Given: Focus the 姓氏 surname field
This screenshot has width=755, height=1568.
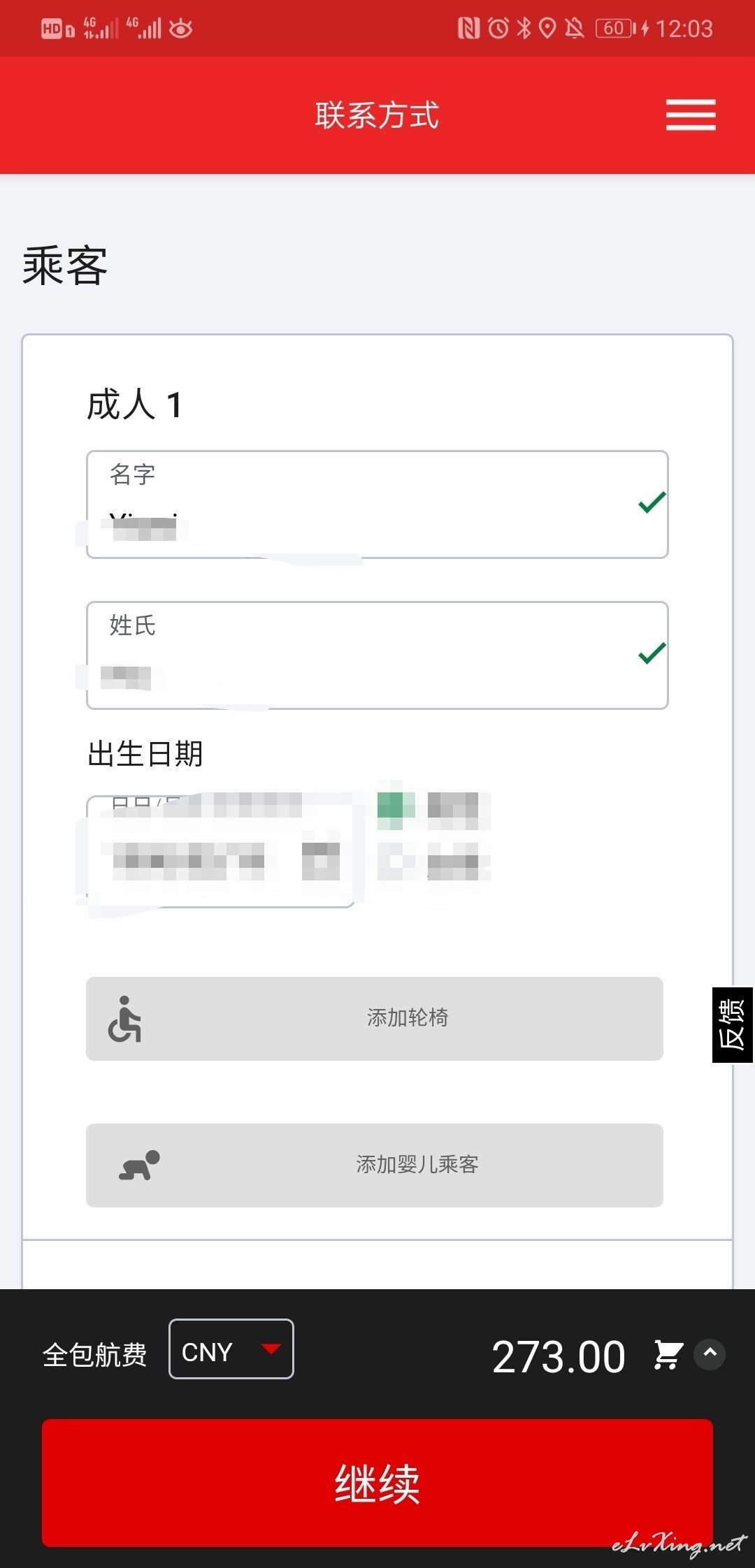Looking at the screenshot, I should [377, 655].
